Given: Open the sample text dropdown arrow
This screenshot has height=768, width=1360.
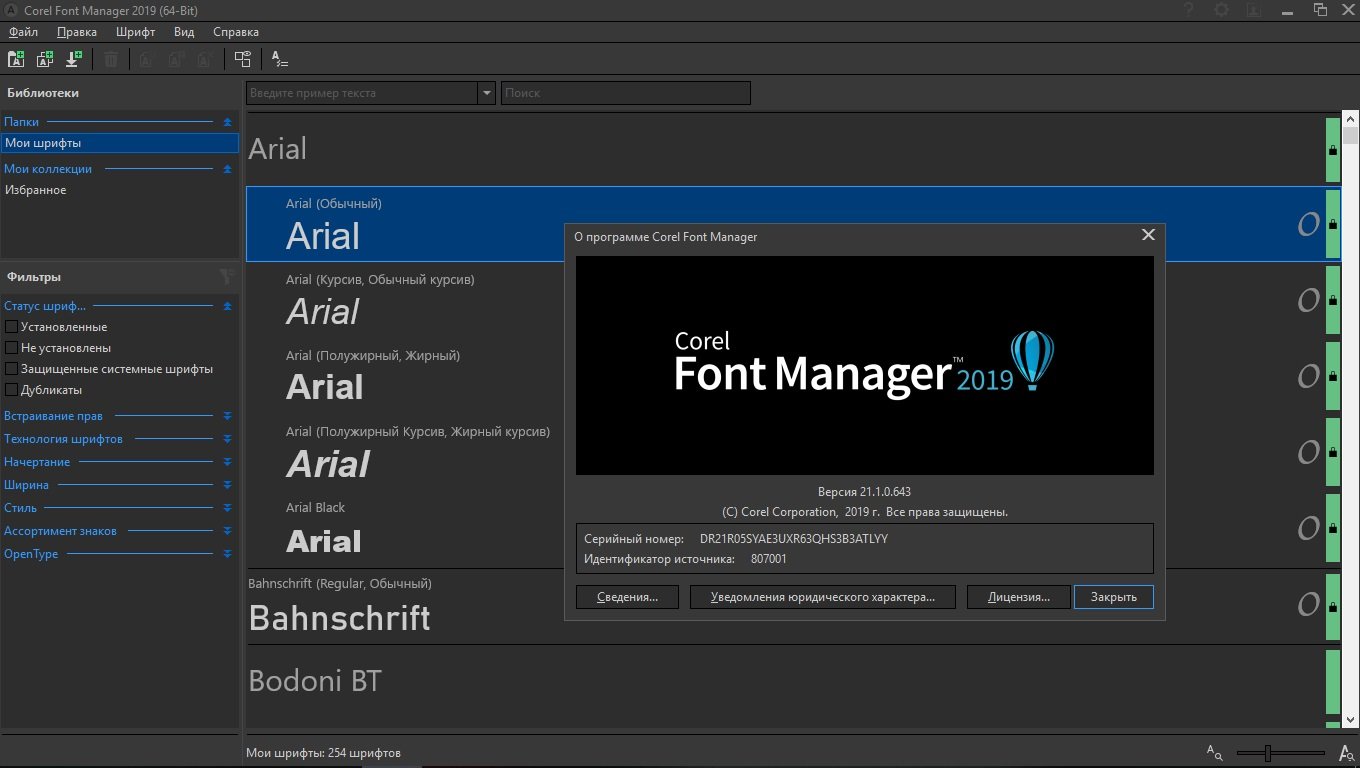Looking at the screenshot, I should tap(487, 93).
